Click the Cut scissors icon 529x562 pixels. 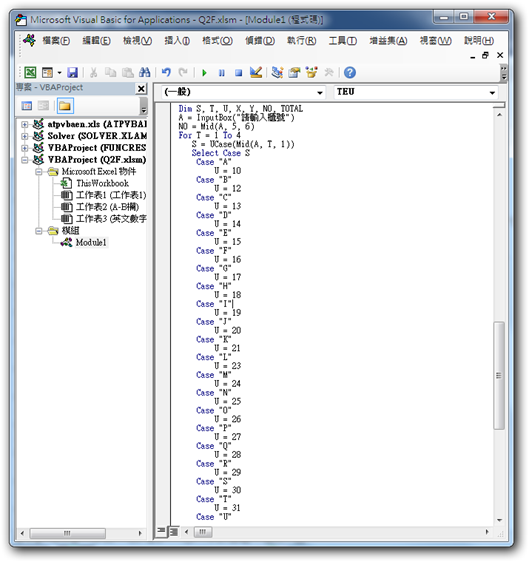93,73
